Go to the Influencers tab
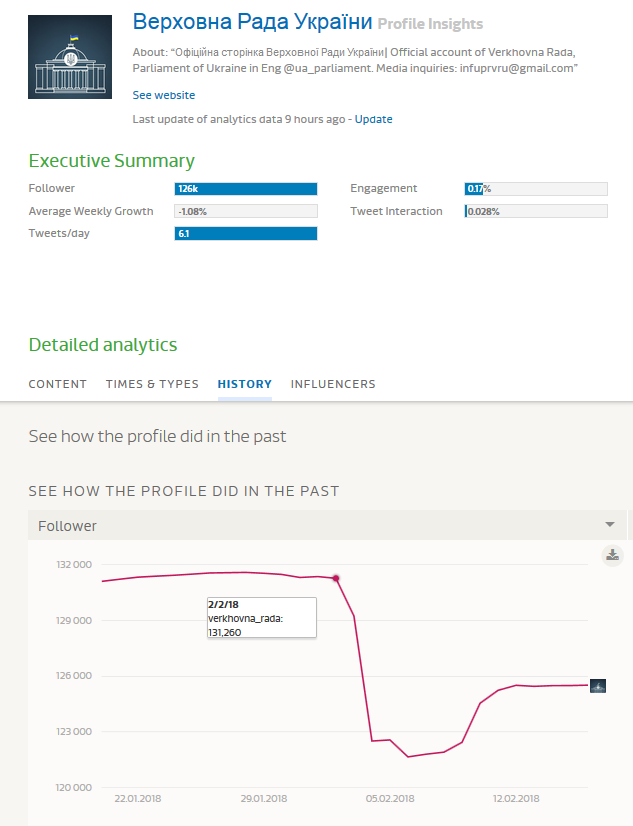 [x=333, y=384]
